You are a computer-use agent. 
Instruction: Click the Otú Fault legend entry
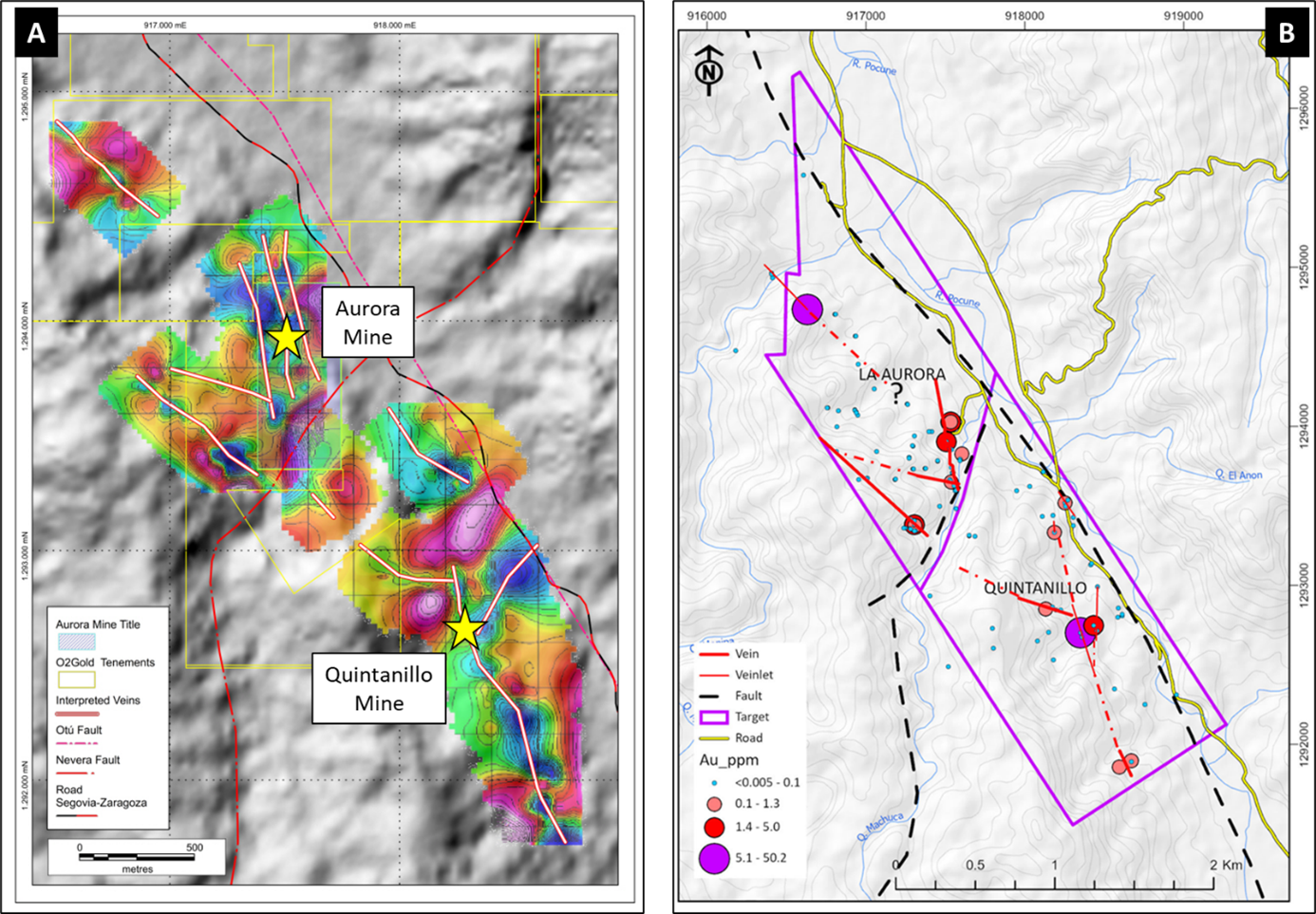79,737
